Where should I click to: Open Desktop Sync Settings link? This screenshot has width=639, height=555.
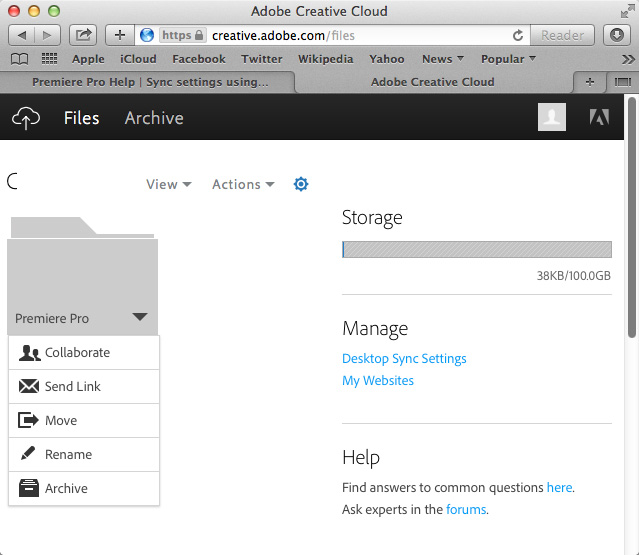404,359
